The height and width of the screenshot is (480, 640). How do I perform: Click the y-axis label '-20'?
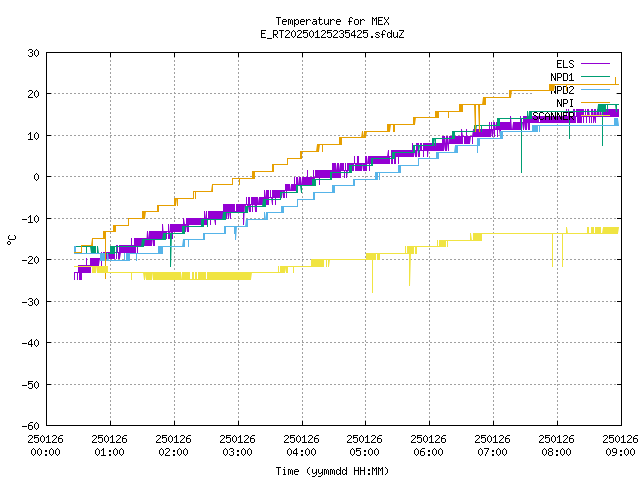point(31,260)
